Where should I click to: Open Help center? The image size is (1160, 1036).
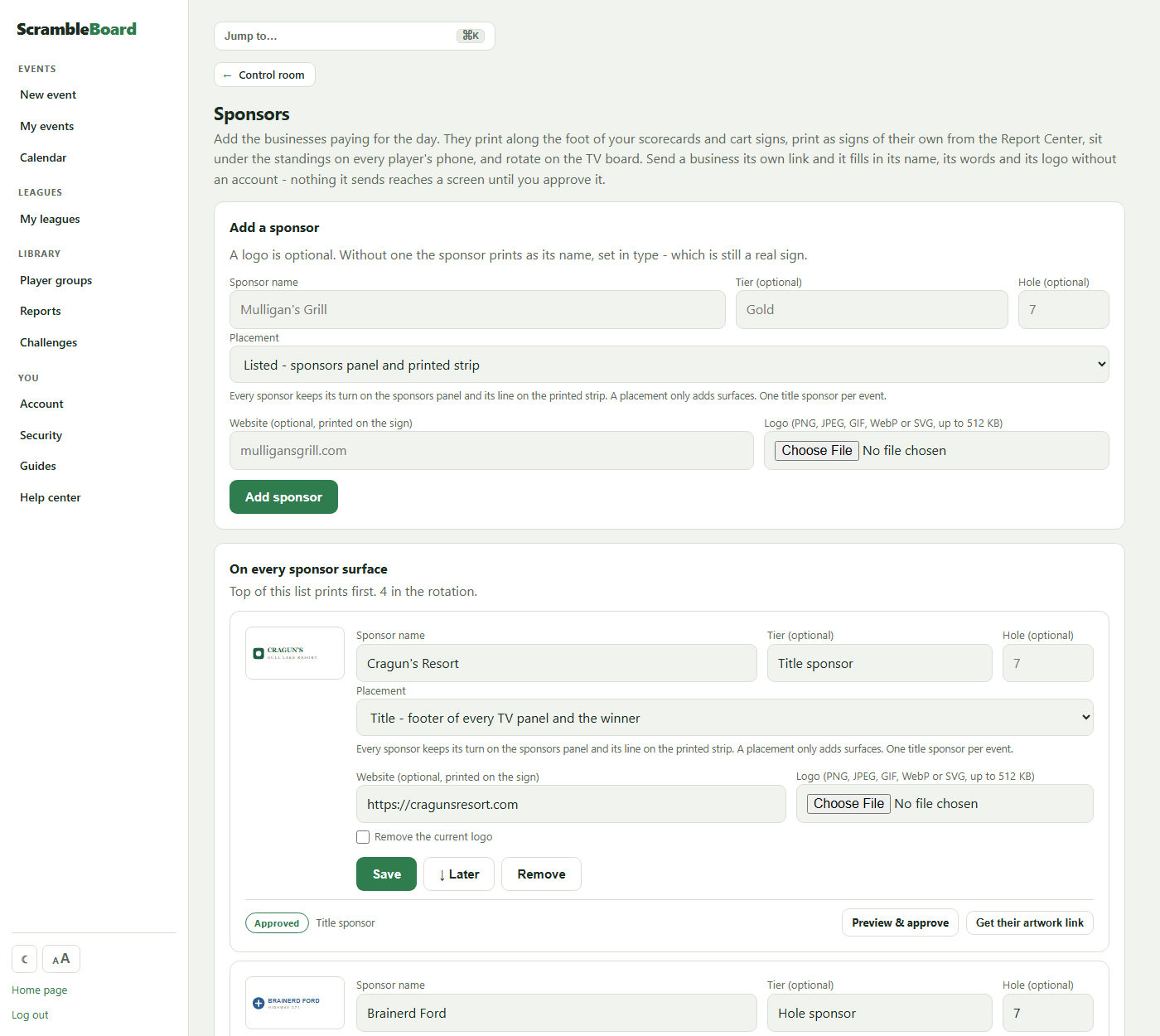pos(51,497)
